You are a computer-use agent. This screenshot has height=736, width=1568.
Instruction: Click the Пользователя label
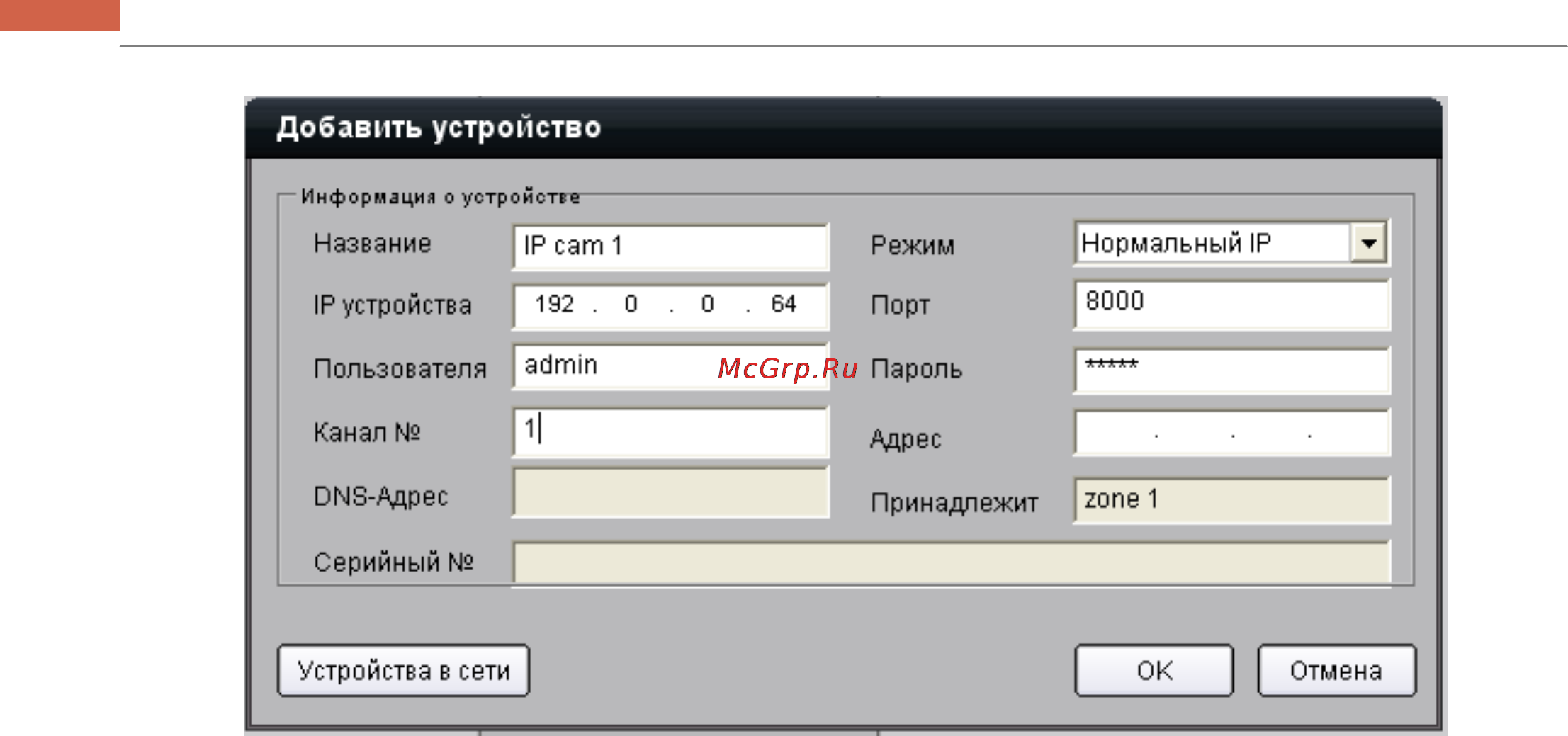[400, 369]
